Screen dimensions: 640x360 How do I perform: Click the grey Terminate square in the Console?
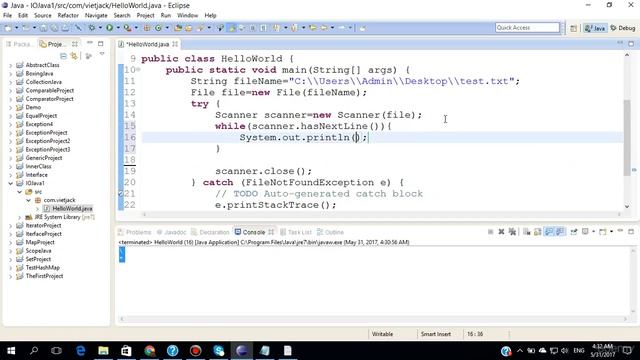490,232
